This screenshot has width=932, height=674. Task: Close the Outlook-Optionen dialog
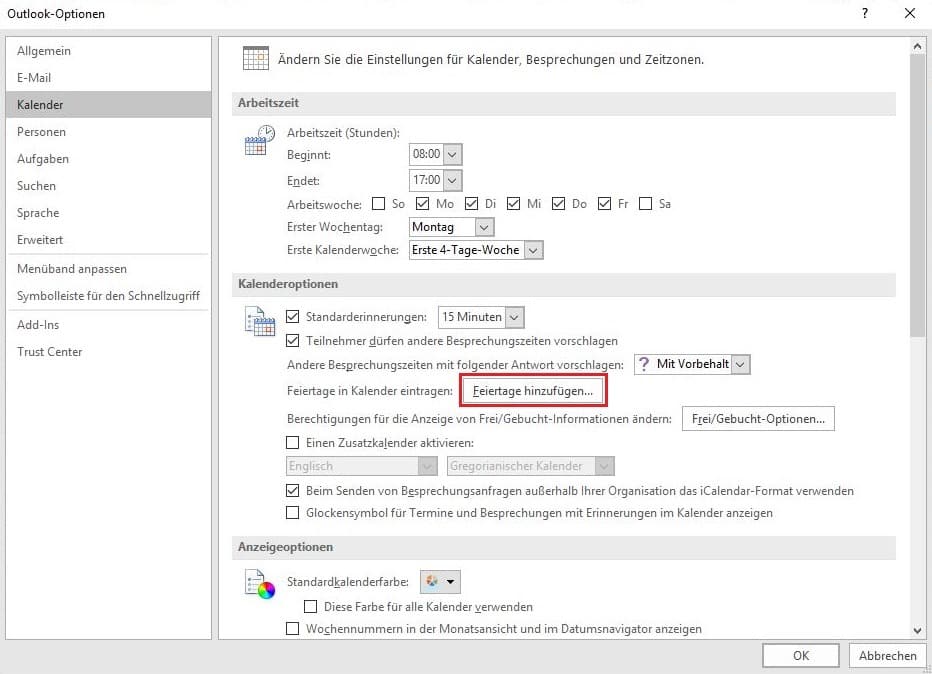pyautogui.click(x=909, y=13)
